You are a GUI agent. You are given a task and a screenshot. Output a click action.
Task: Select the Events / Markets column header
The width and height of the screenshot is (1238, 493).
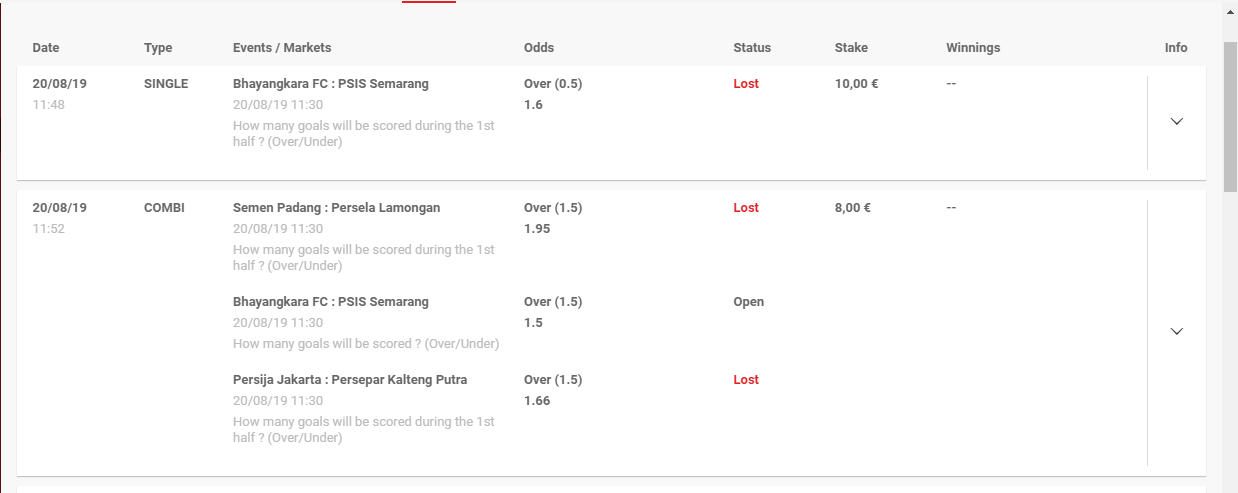tap(282, 48)
